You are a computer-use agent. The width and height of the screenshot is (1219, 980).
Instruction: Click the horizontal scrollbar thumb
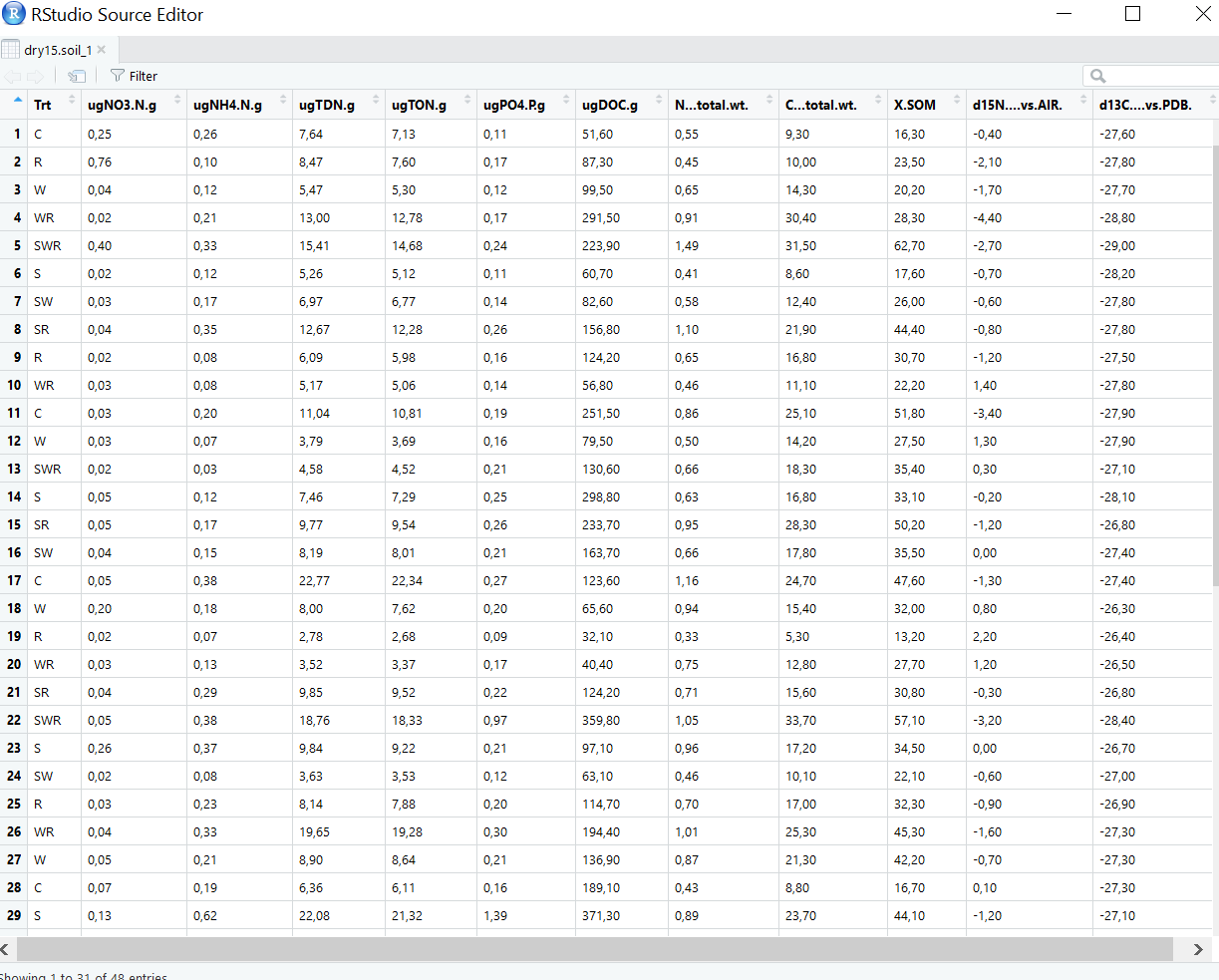pyautogui.click(x=595, y=950)
